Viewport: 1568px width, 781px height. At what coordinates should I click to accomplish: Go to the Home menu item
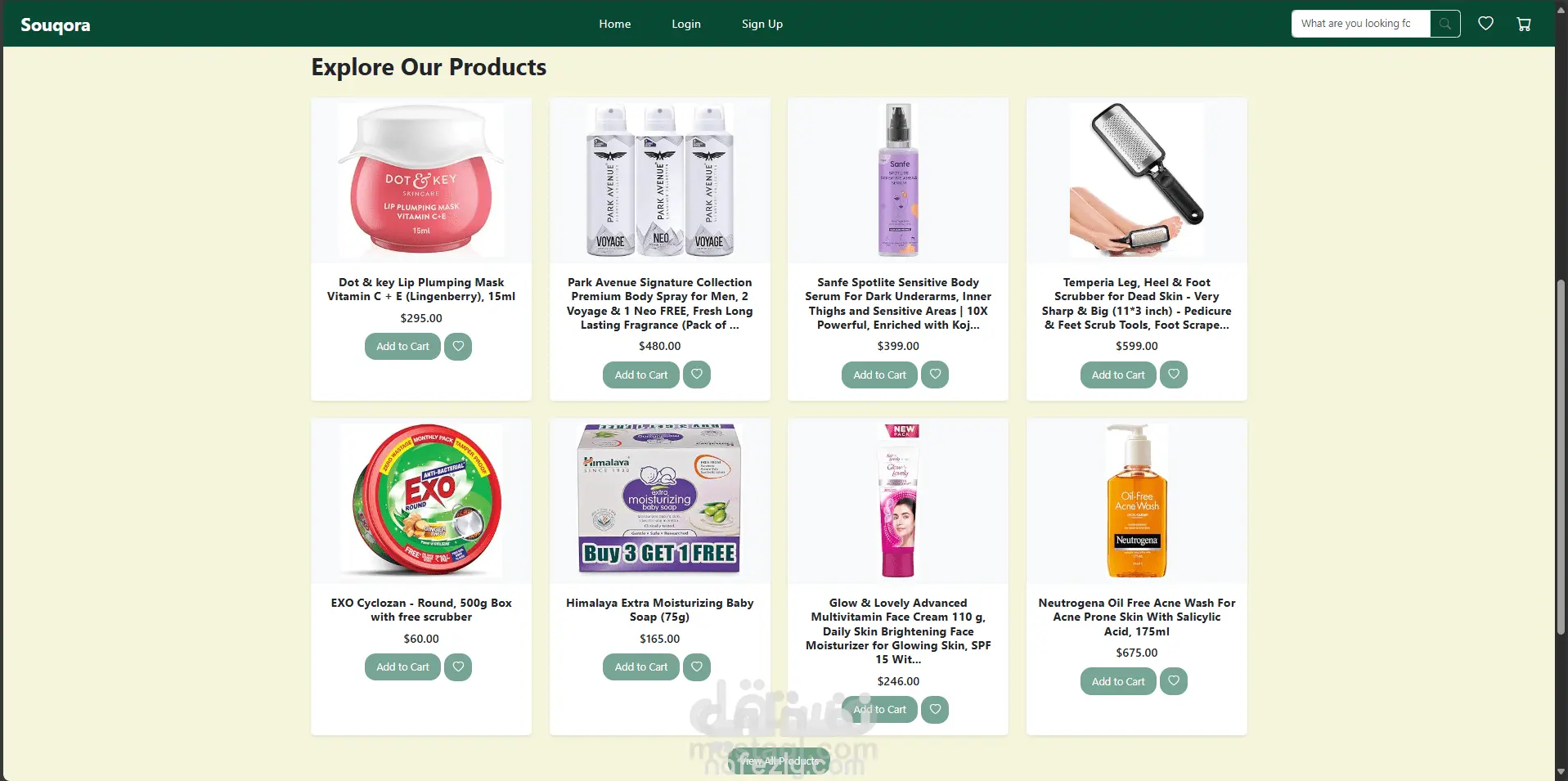click(x=615, y=24)
